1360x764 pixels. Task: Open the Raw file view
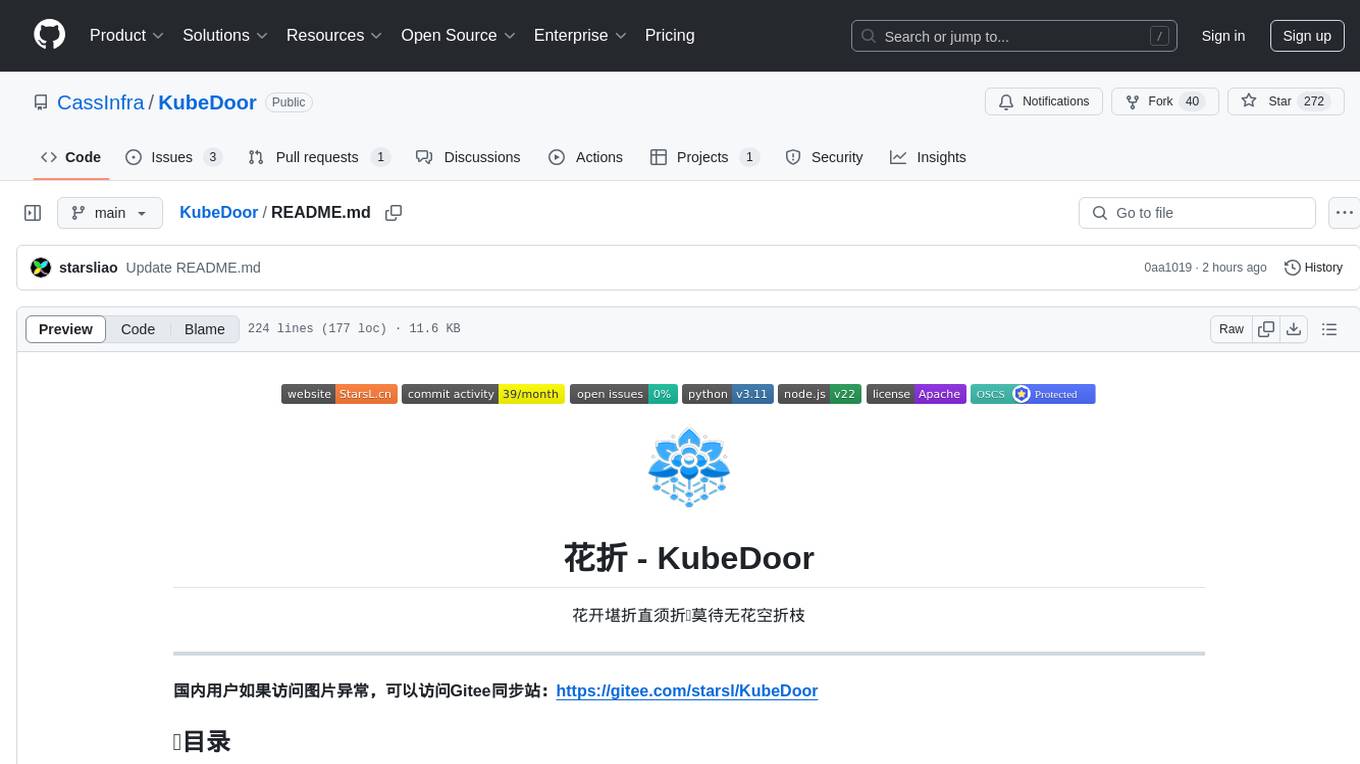pos(1231,329)
